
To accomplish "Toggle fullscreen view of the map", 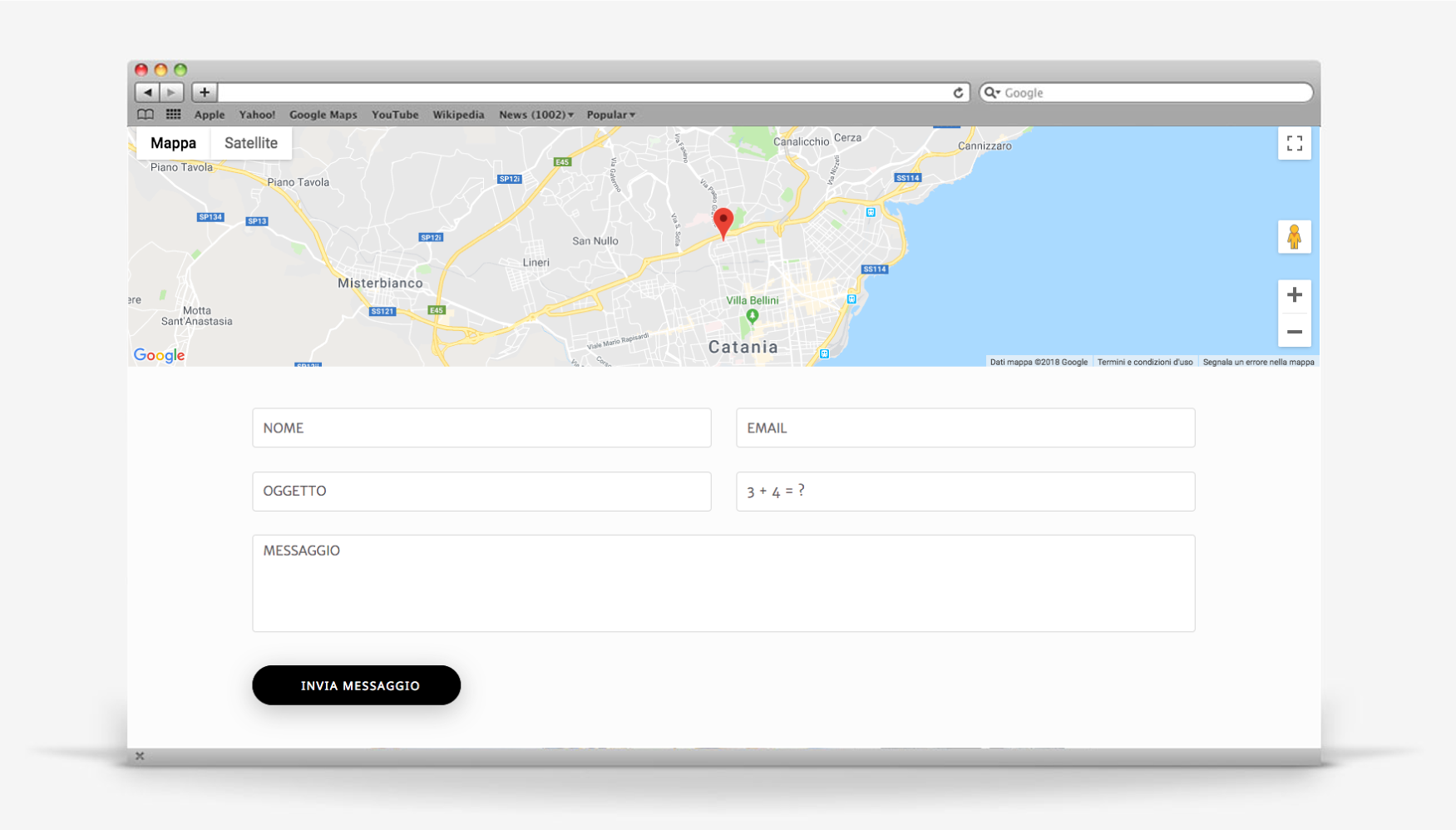I will pos(1294,143).
